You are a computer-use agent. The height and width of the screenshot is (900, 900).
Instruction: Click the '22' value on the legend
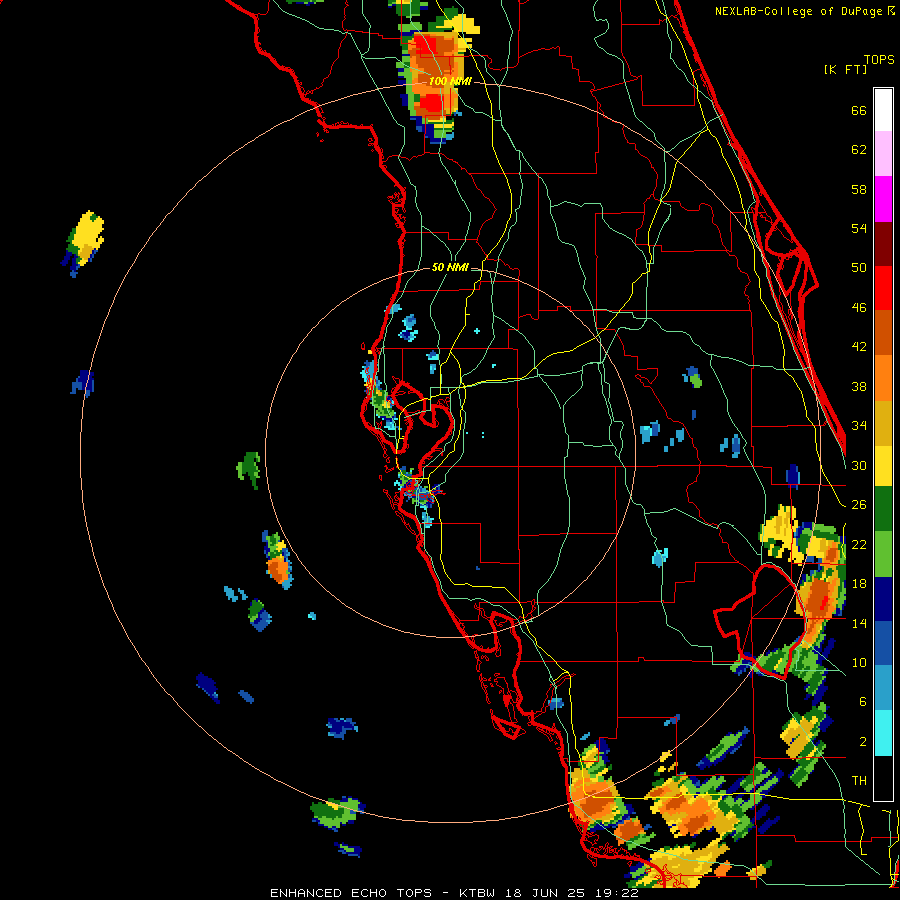(x=859, y=544)
